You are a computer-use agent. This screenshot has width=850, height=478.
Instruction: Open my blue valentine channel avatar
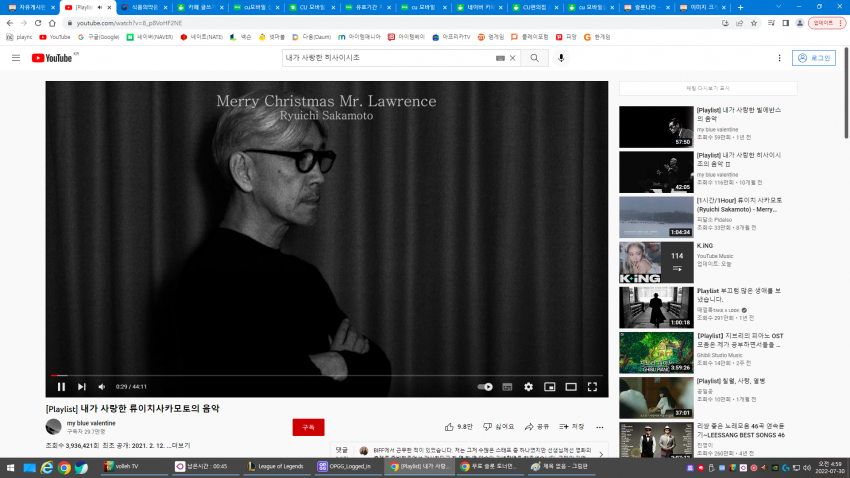[53, 427]
